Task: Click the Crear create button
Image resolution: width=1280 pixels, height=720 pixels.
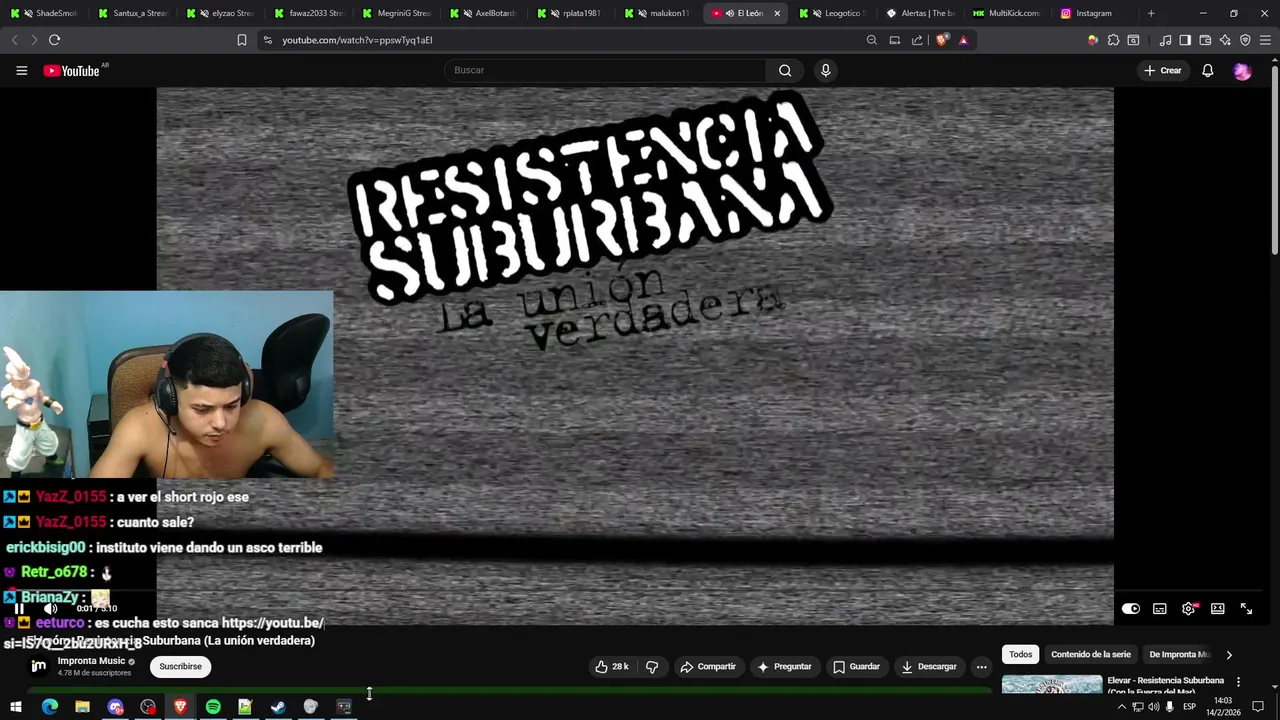Action: pyautogui.click(x=1163, y=70)
